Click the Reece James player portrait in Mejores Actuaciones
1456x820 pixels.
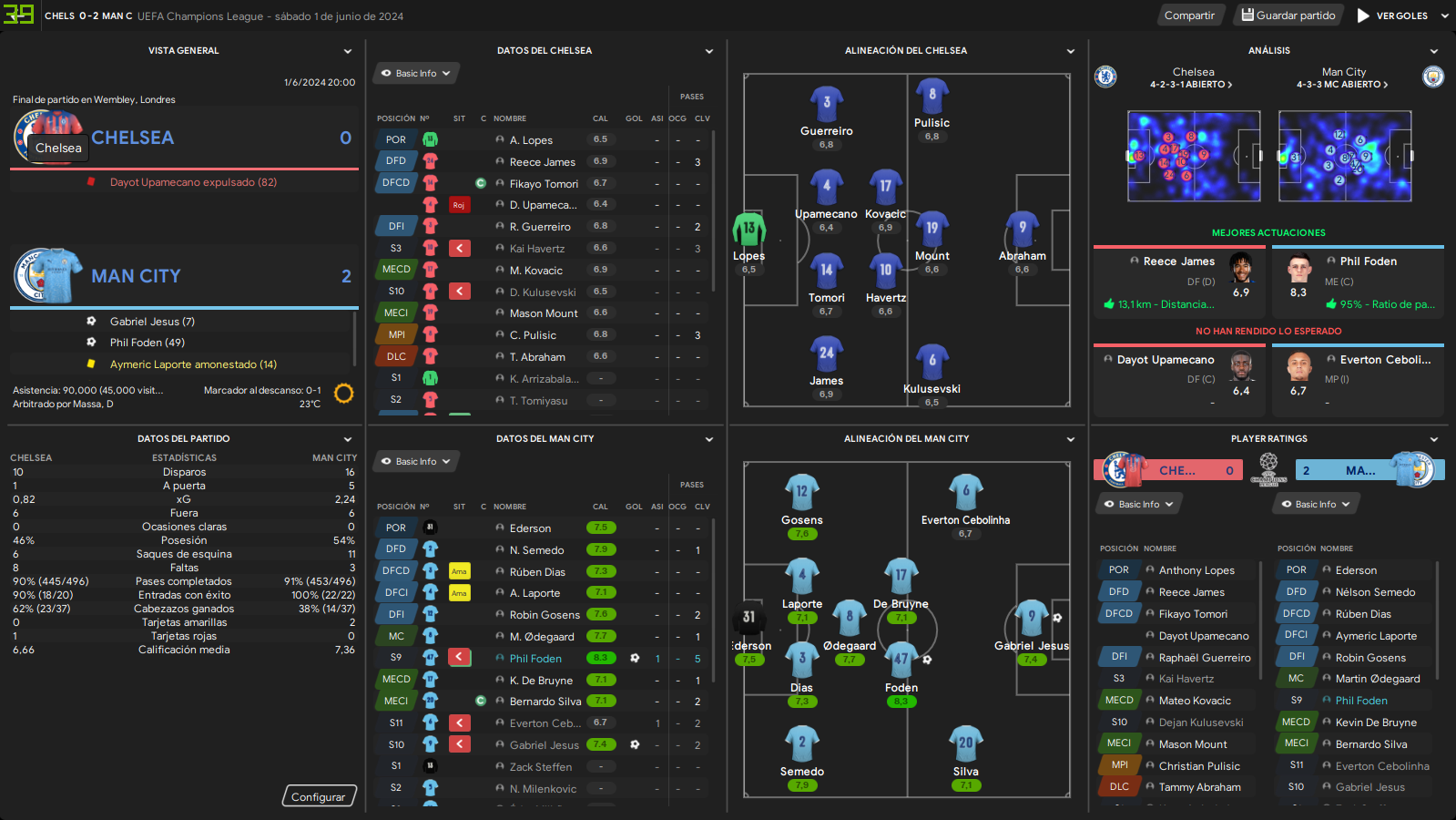click(x=1241, y=269)
